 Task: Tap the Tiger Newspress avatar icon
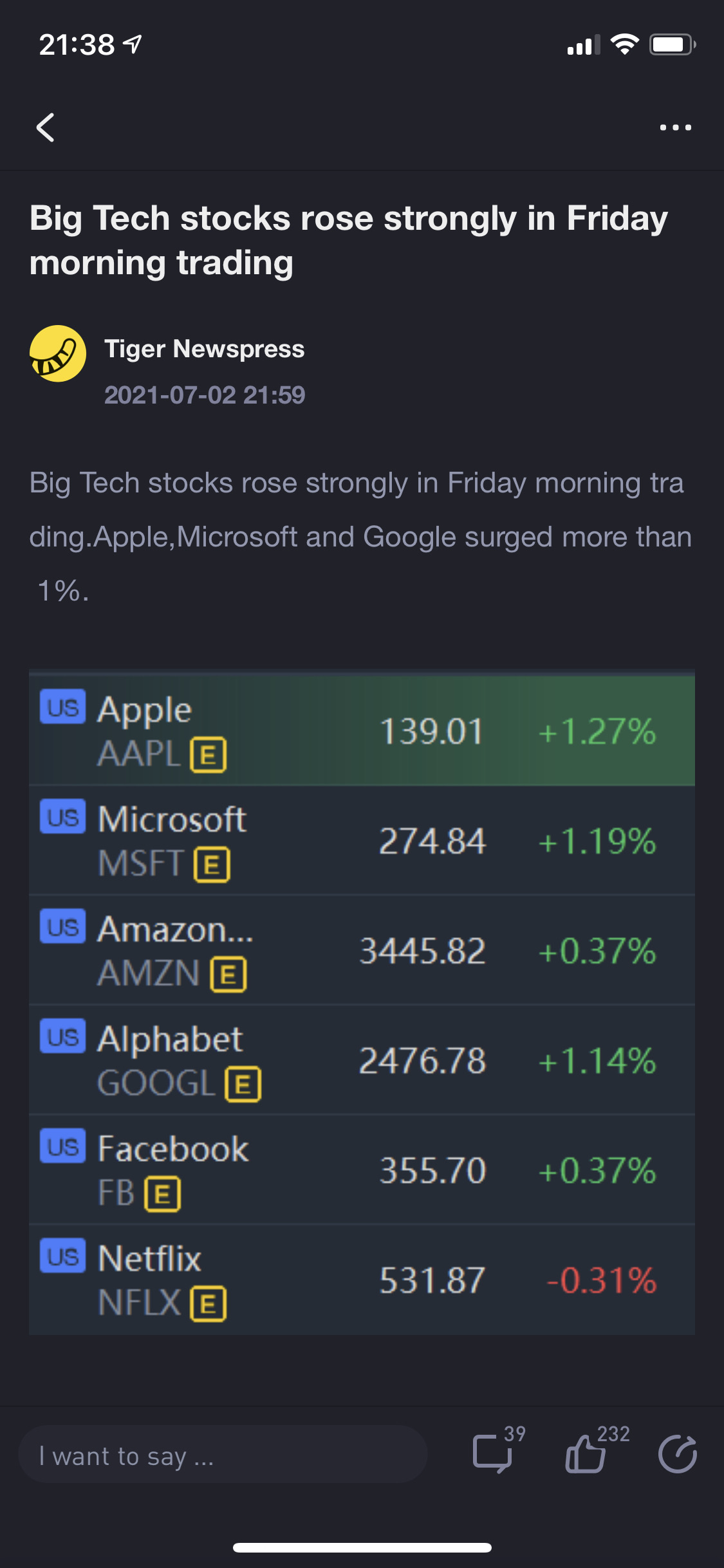[x=58, y=353]
